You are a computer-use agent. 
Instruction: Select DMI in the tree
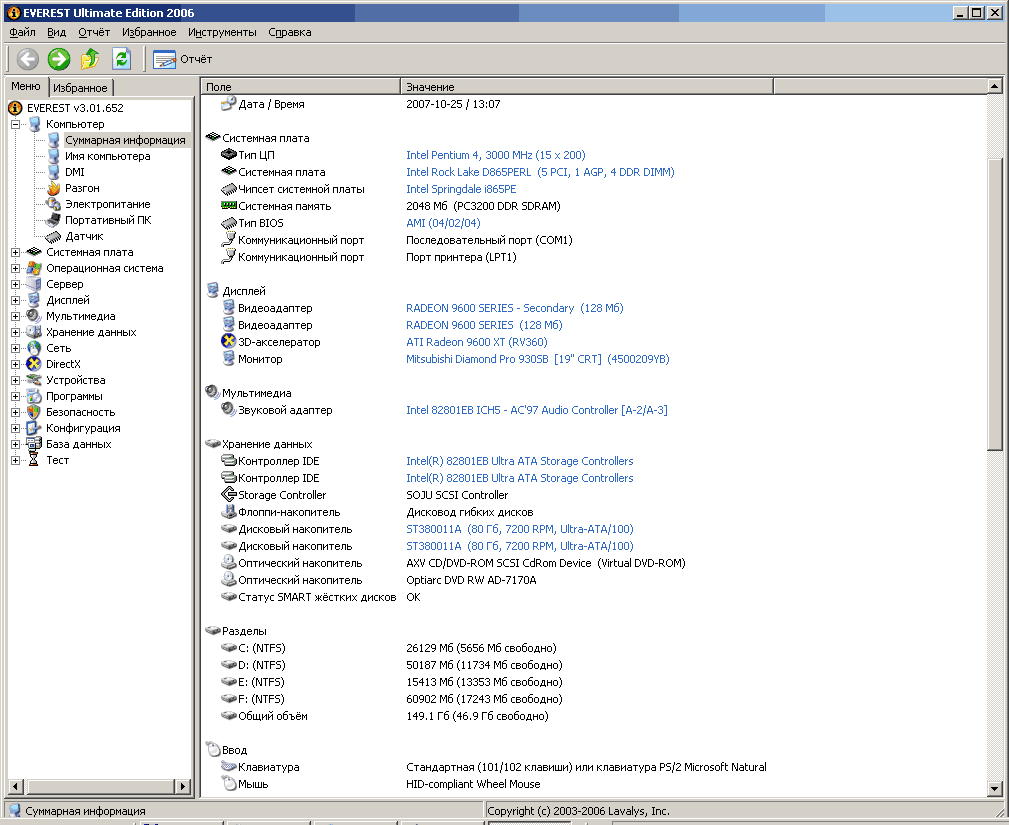click(75, 172)
